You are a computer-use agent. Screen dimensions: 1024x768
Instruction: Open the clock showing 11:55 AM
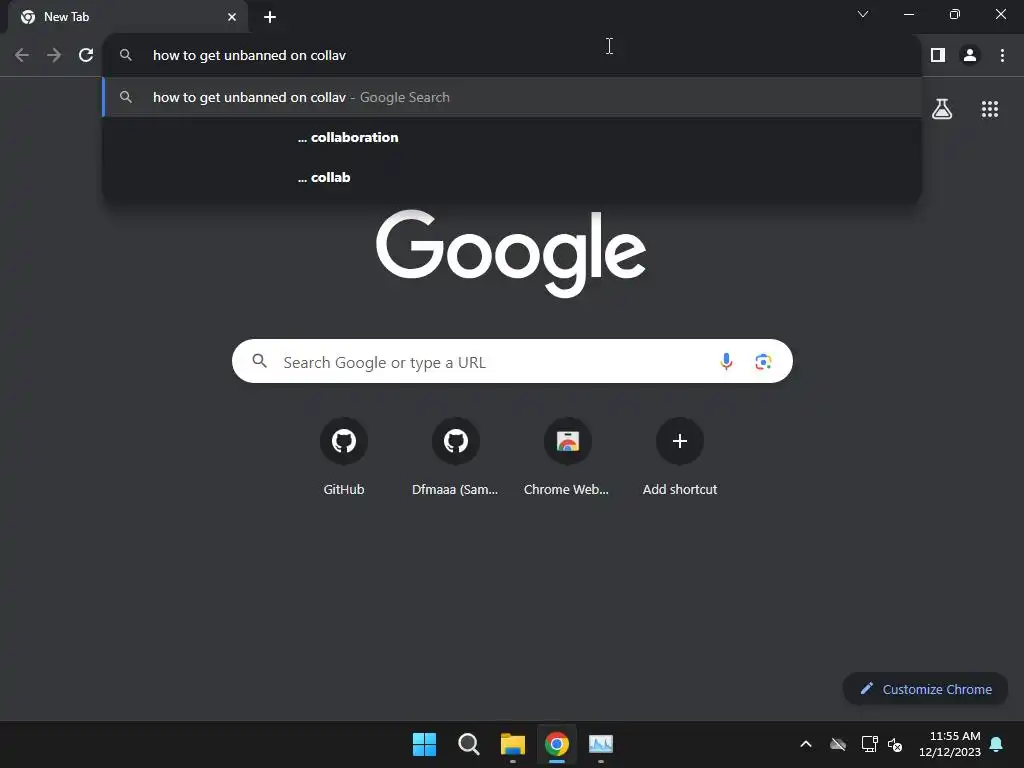[950, 744]
